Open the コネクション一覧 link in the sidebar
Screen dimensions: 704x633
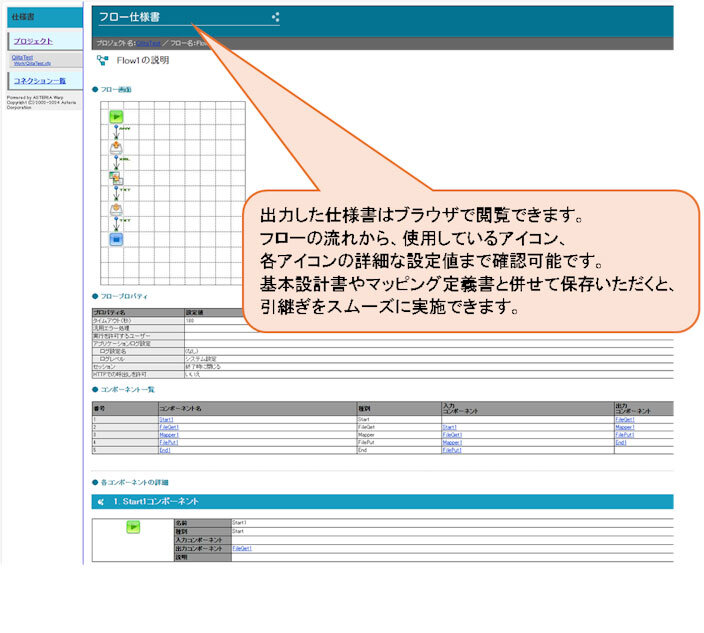coord(40,81)
